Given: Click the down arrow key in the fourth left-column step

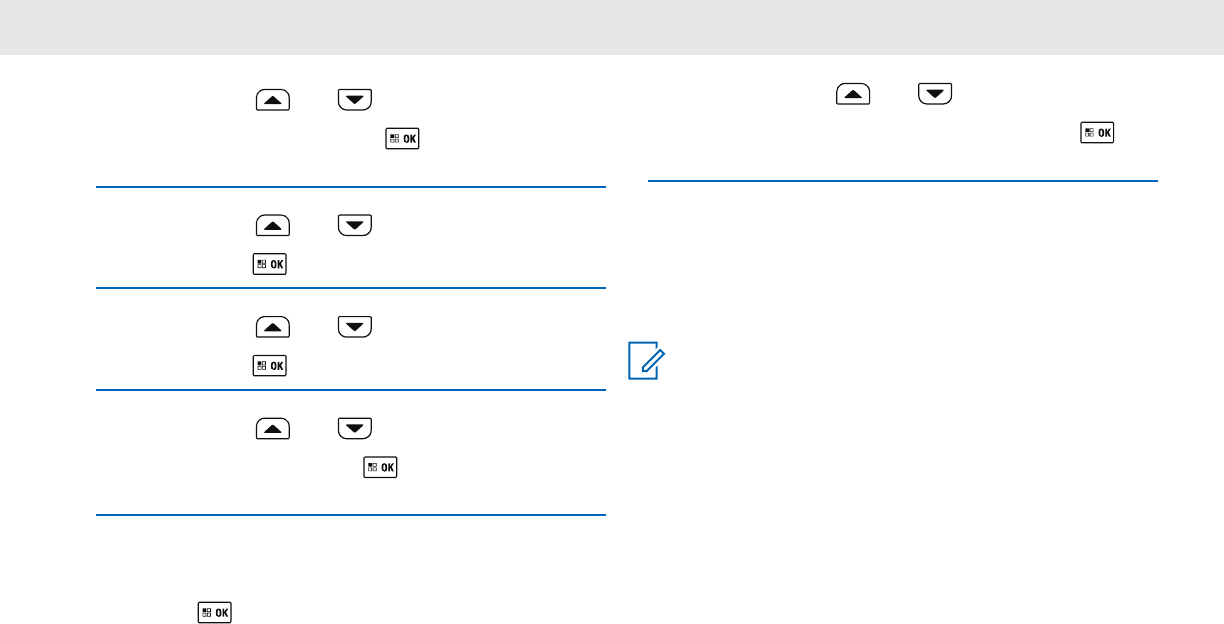Looking at the screenshot, I should click(x=355, y=429).
